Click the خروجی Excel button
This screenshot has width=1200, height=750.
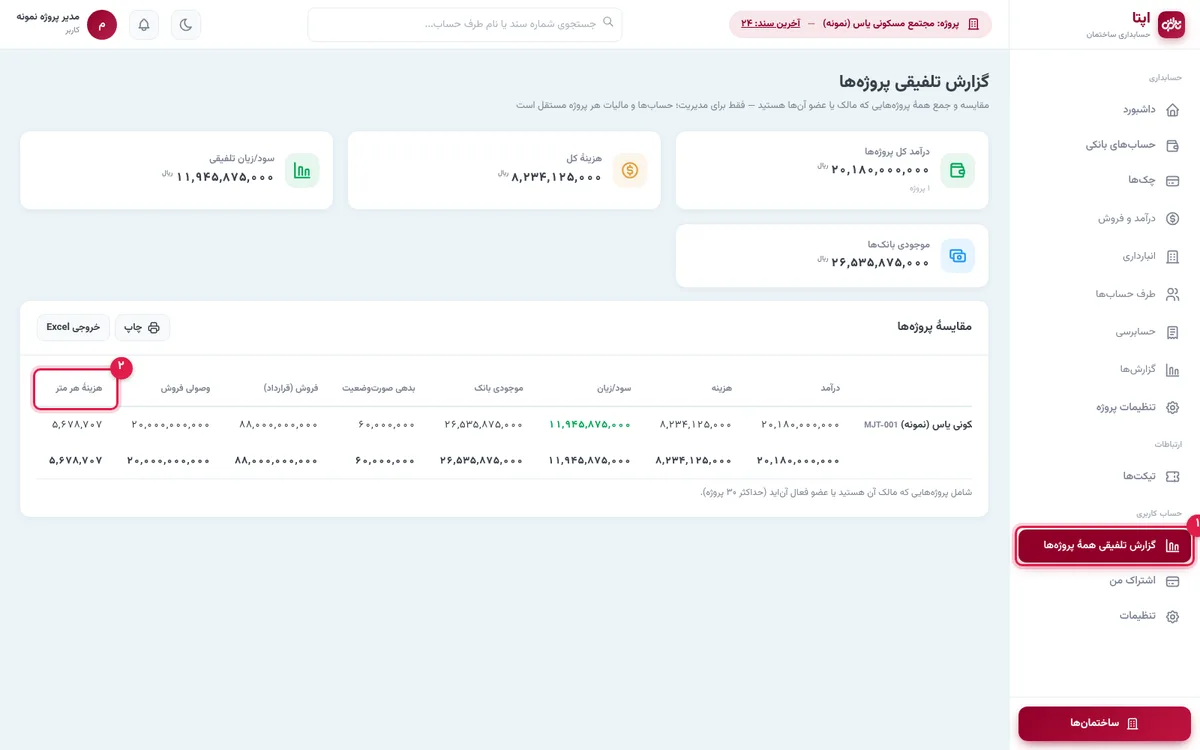(73, 327)
